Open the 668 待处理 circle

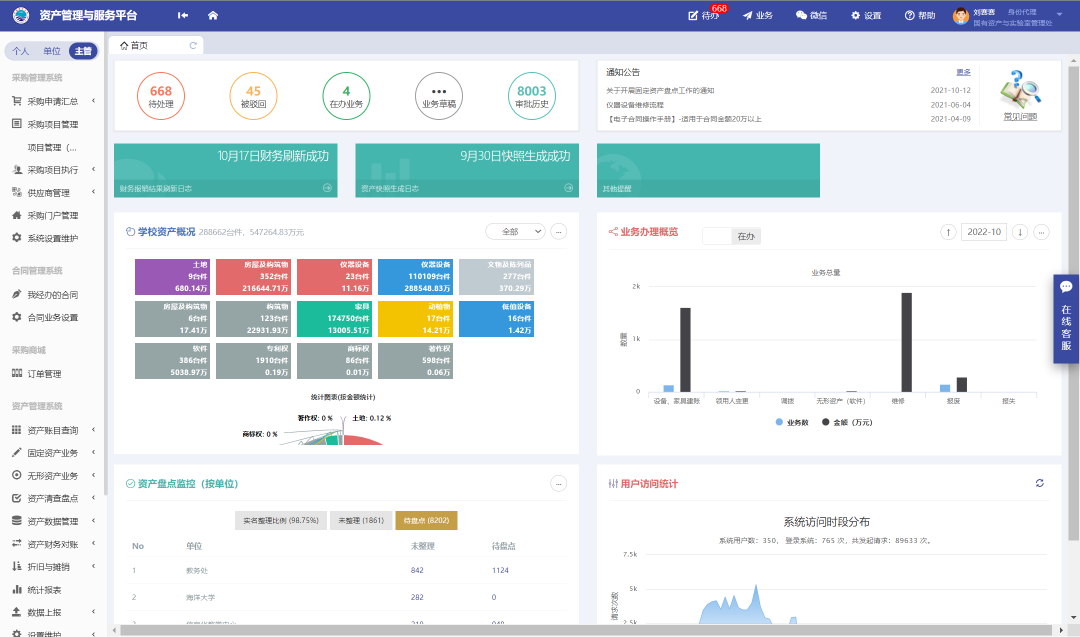(x=160, y=96)
